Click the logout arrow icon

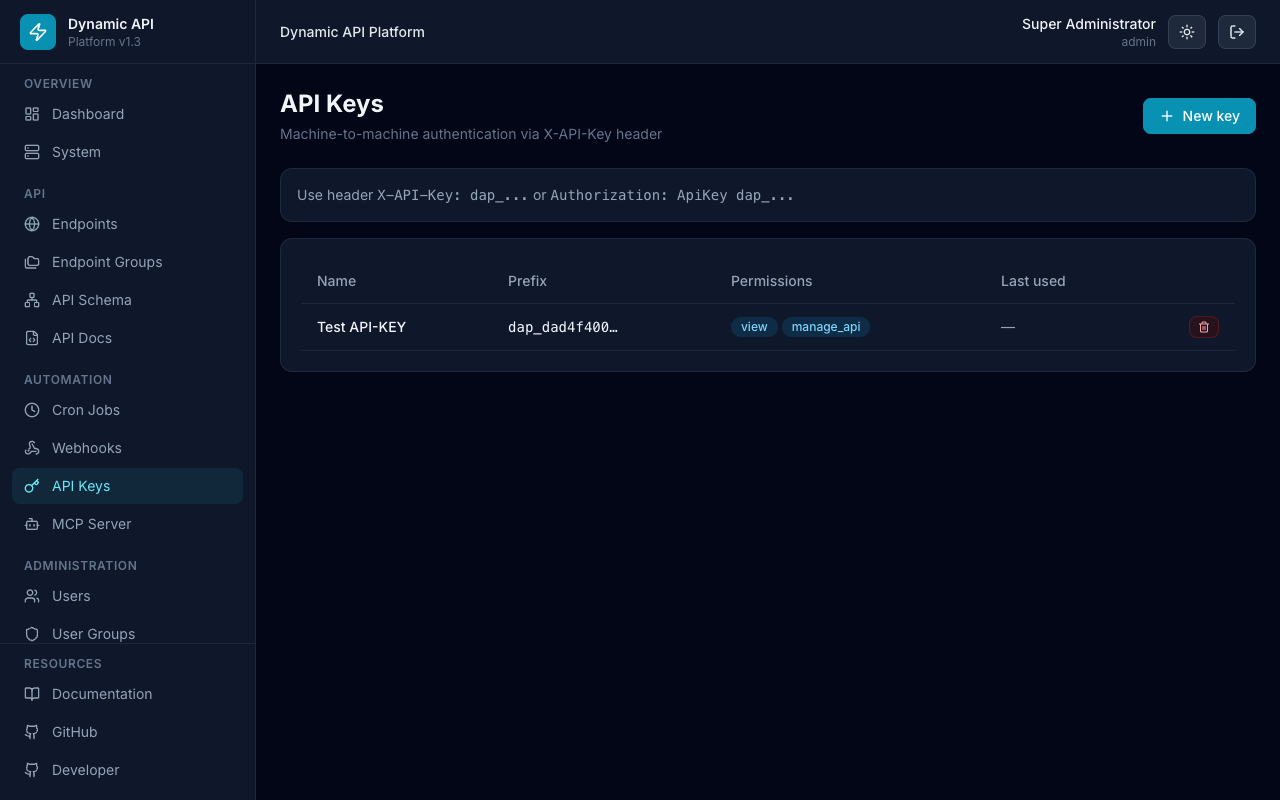[x=1237, y=32]
